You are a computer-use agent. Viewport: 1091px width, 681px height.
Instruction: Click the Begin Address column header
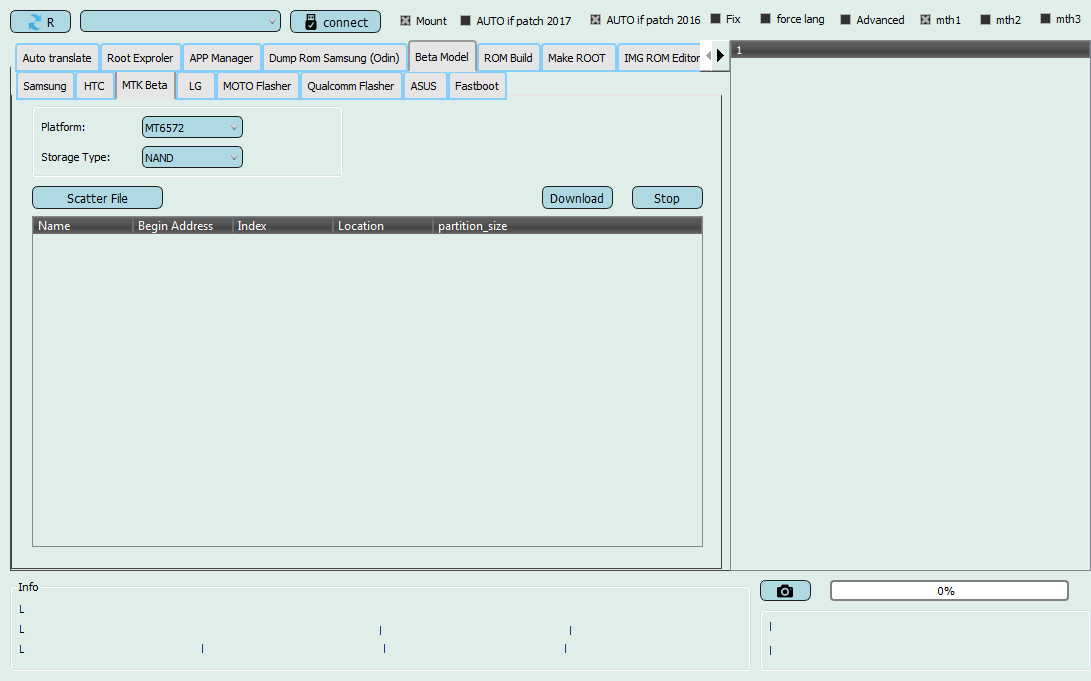click(x=182, y=225)
